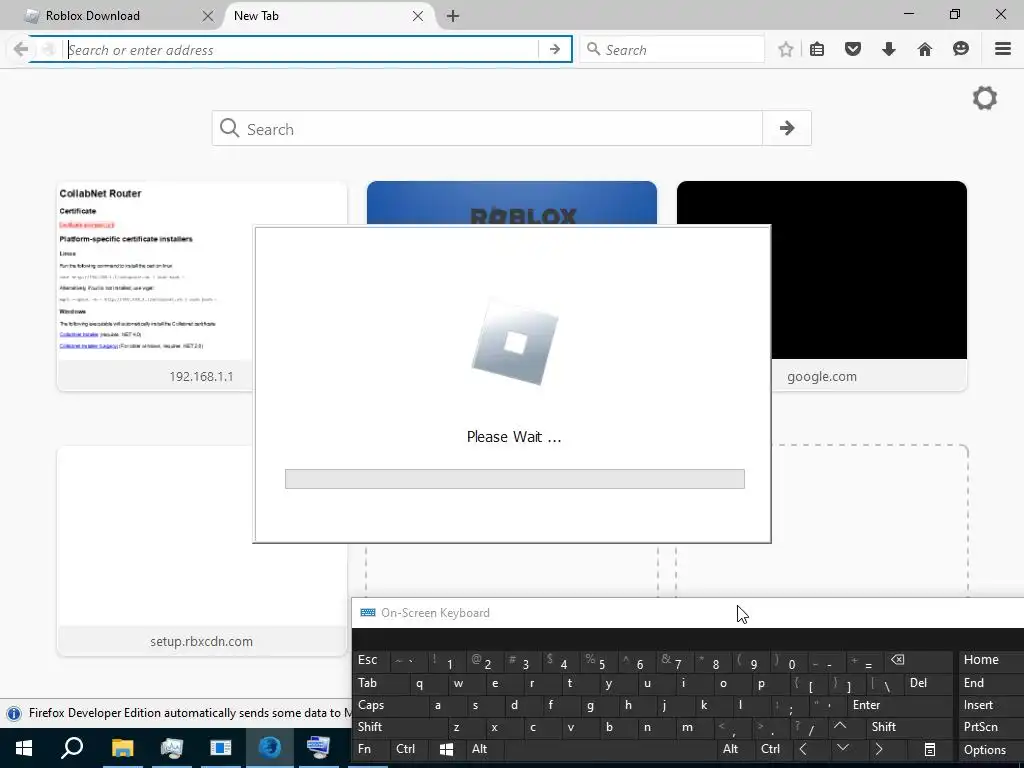The height and width of the screenshot is (768, 1024).
Task: Open the Pocket icon in toolbar
Action: tap(852, 49)
